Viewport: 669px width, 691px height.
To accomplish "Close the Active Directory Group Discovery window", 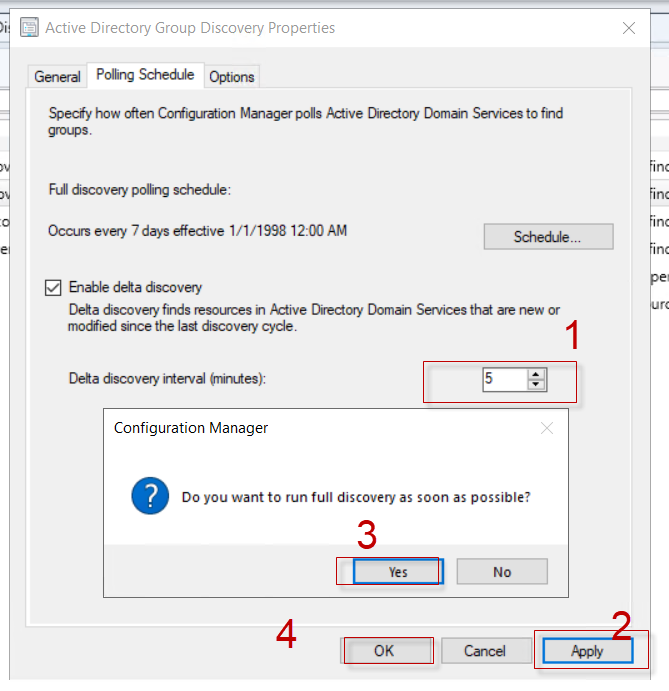I will (x=629, y=28).
